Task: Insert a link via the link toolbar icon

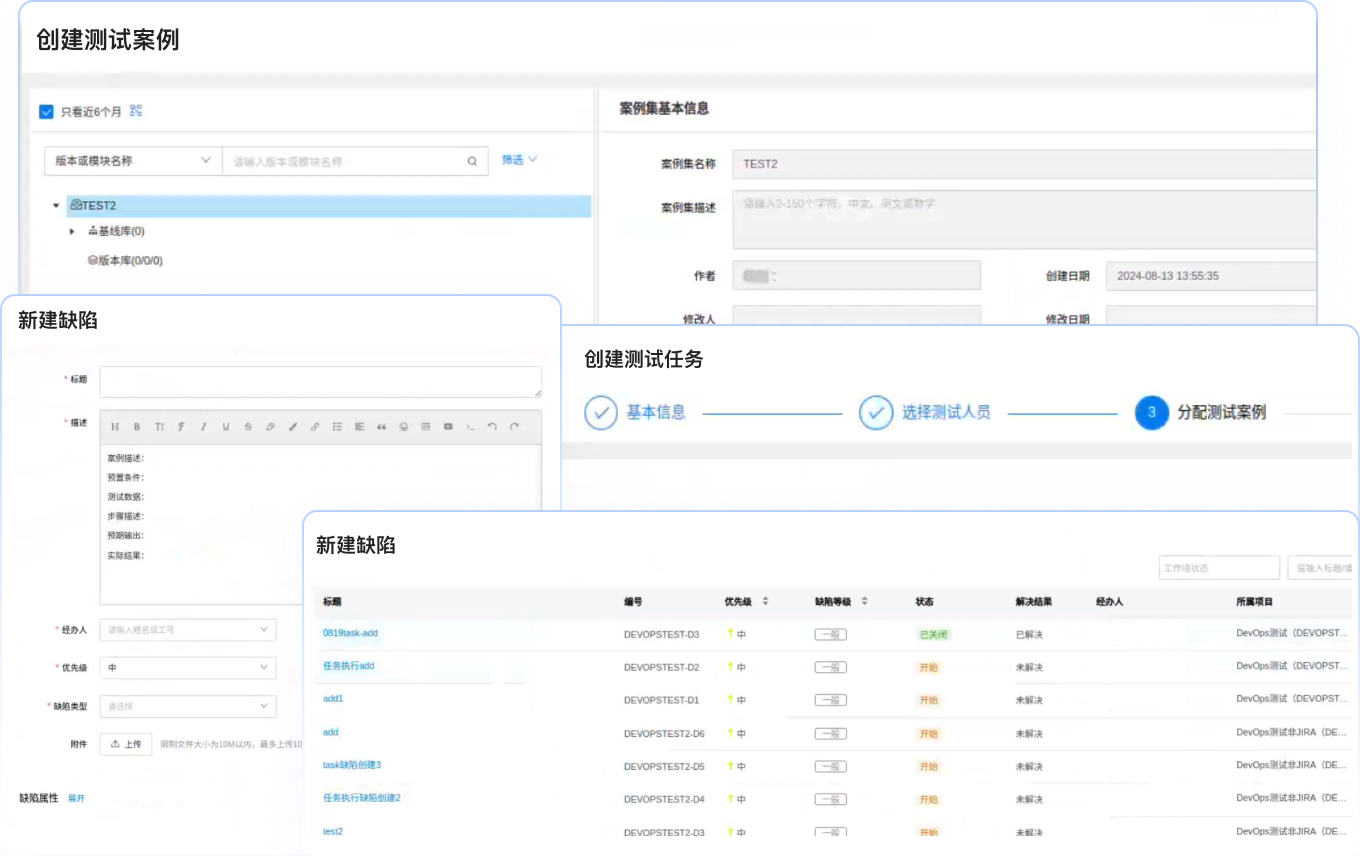Action: pos(315,427)
